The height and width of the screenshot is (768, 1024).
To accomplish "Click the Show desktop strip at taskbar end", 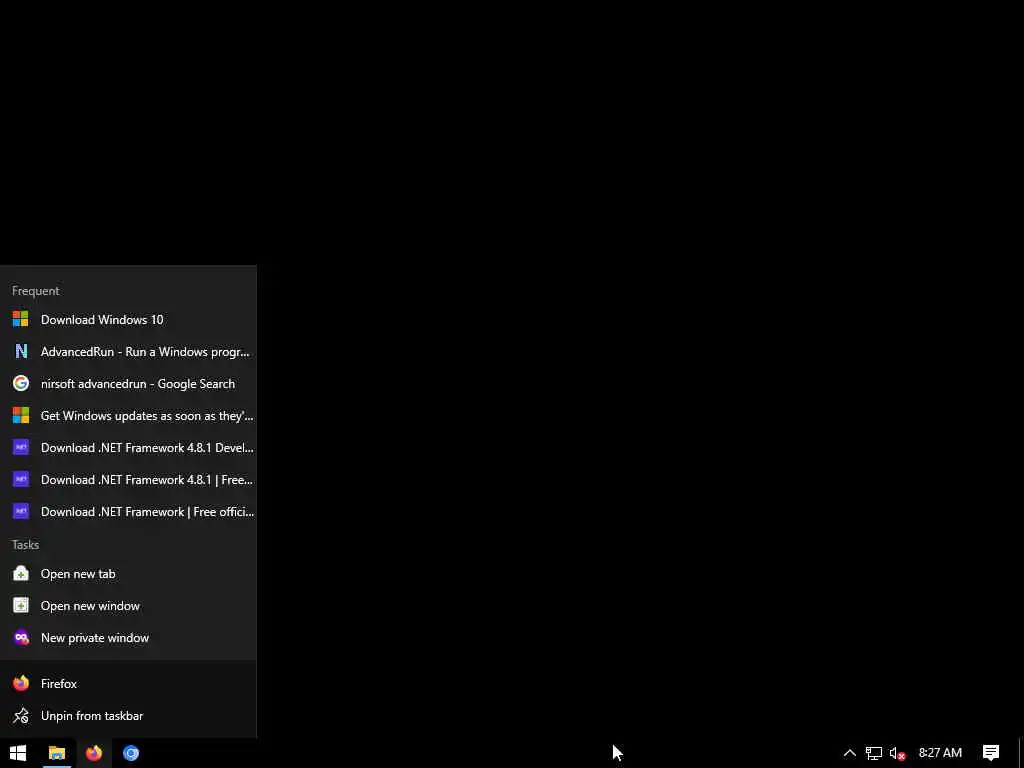I will click(x=1021, y=753).
